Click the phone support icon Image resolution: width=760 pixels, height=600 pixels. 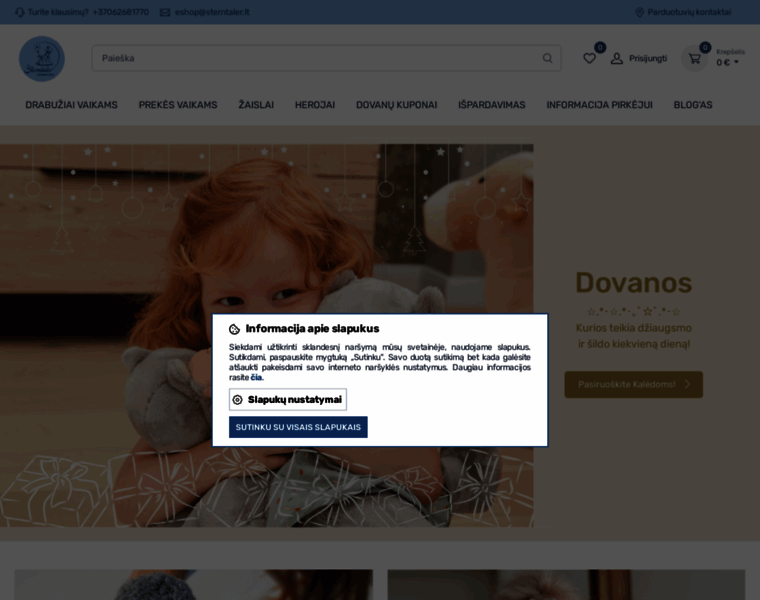pos(19,12)
